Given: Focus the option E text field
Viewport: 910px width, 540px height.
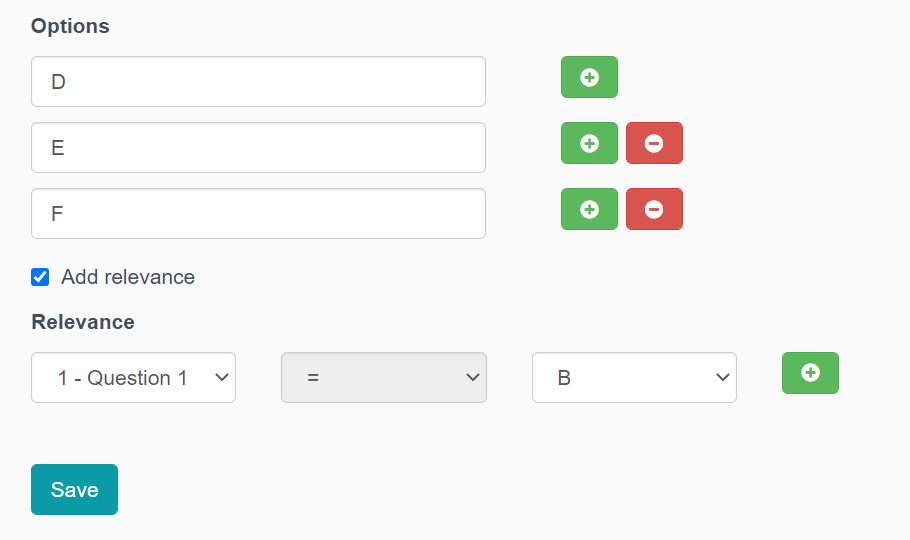Looking at the screenshot, I should (x=258, y=148).
